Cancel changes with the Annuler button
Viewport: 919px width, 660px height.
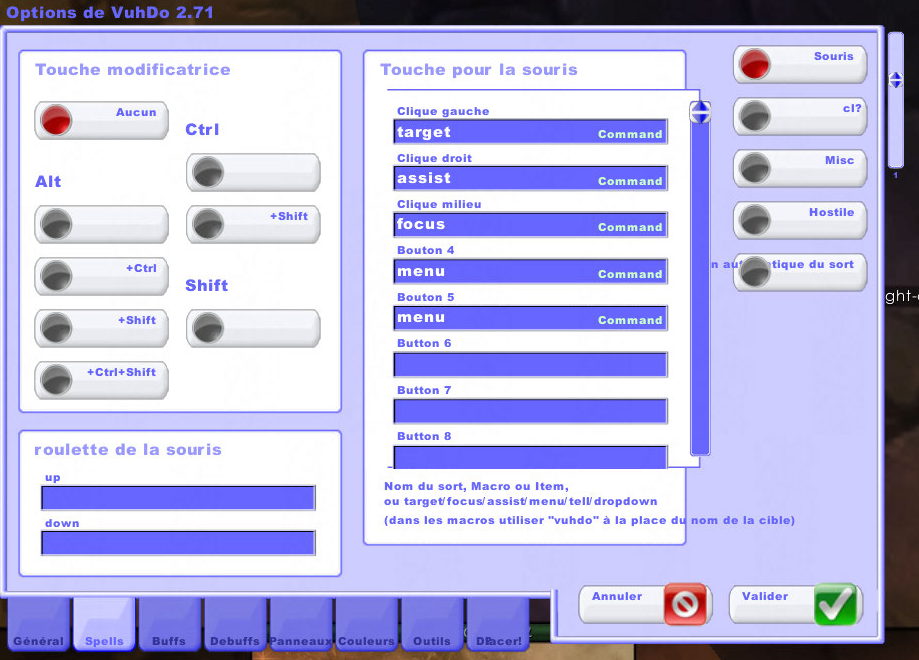(x=645, y=604)
